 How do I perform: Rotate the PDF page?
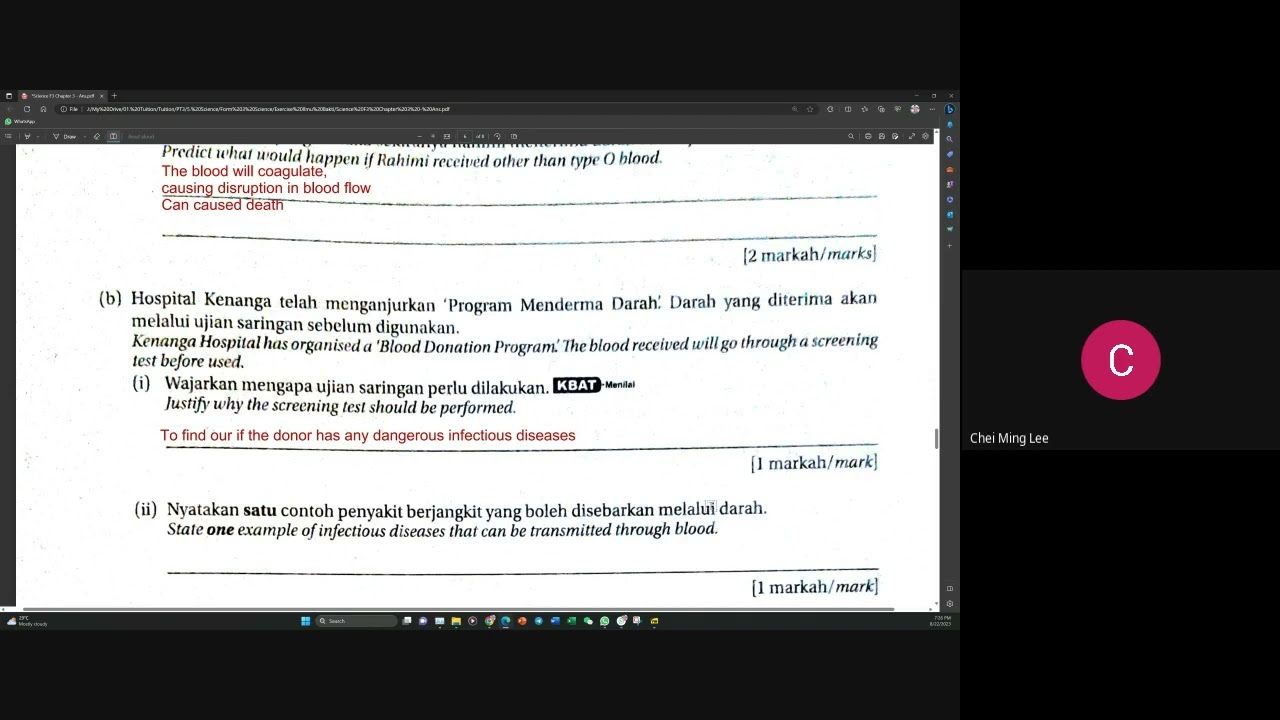tap(497, 136)
